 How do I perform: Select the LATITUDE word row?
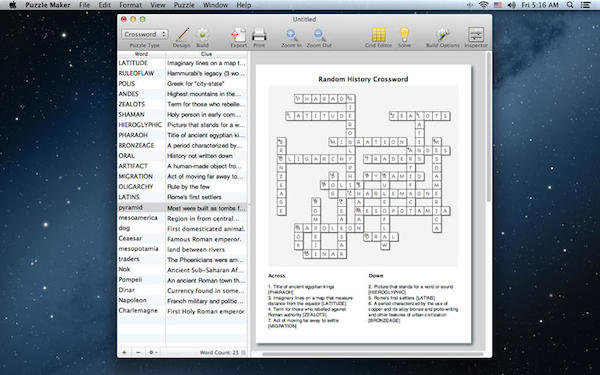tap(182, 63)
